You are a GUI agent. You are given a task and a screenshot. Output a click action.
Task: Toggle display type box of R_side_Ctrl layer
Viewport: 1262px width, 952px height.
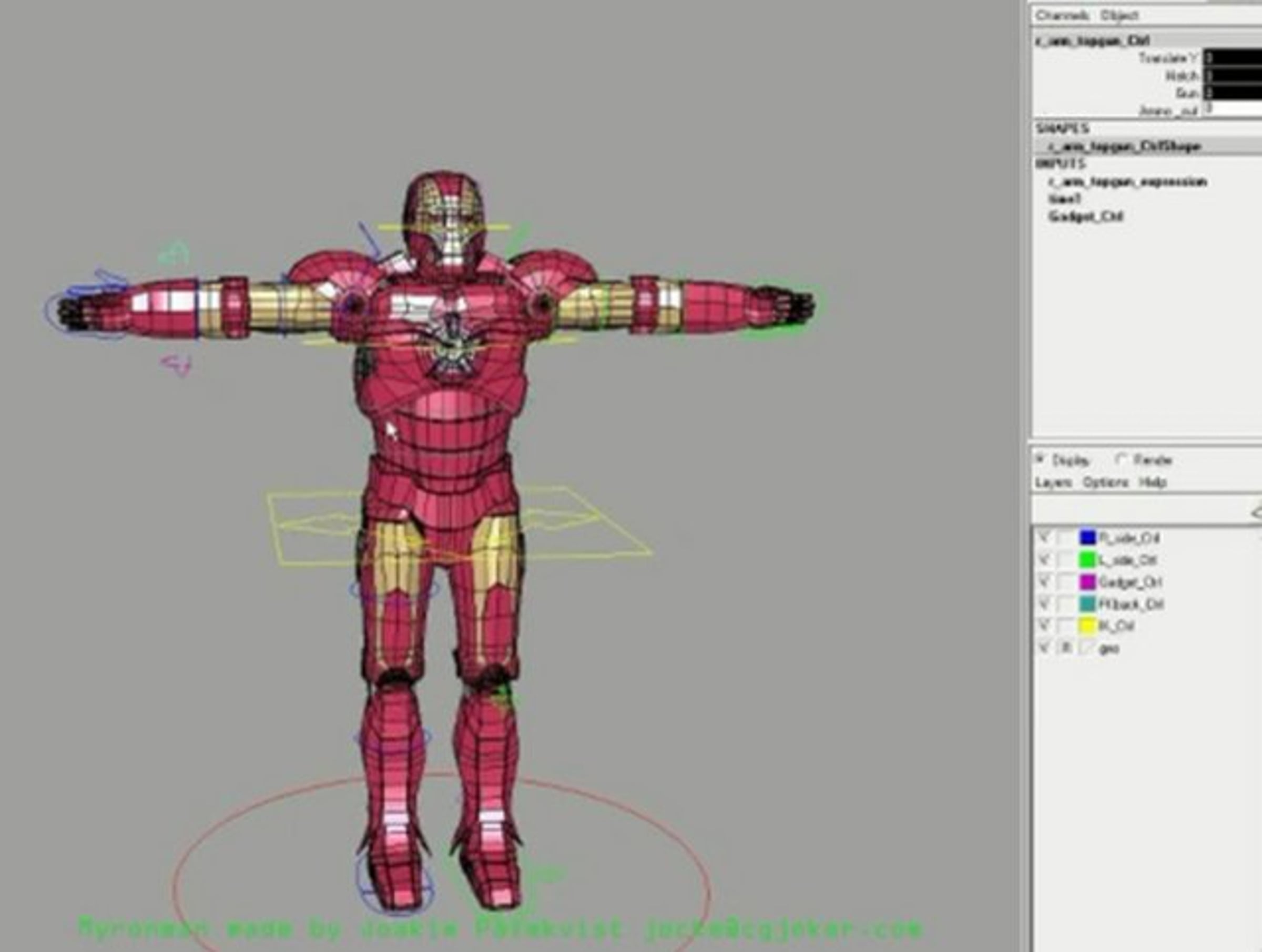point(1065,538)
